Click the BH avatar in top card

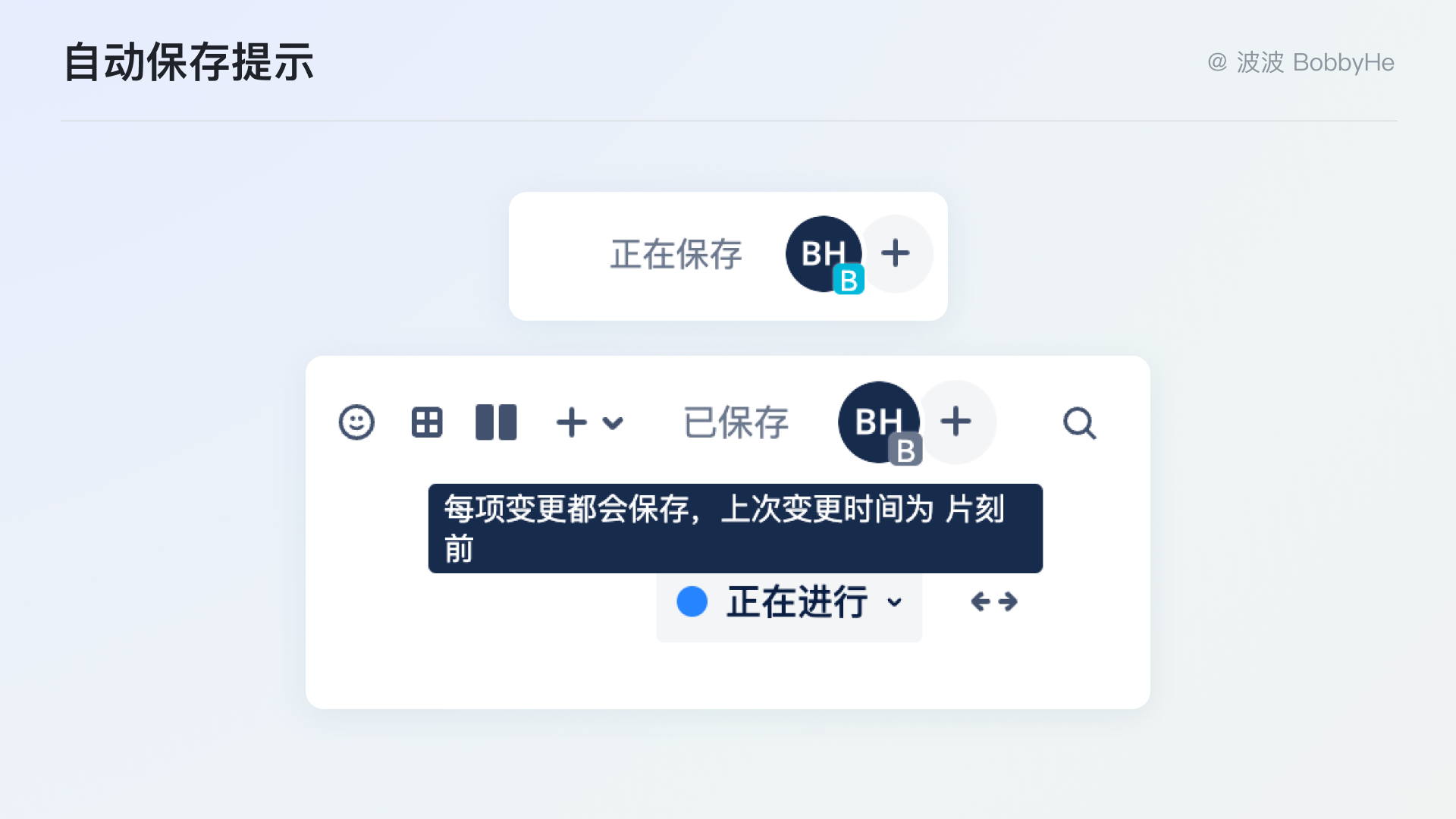click(824, 253)
